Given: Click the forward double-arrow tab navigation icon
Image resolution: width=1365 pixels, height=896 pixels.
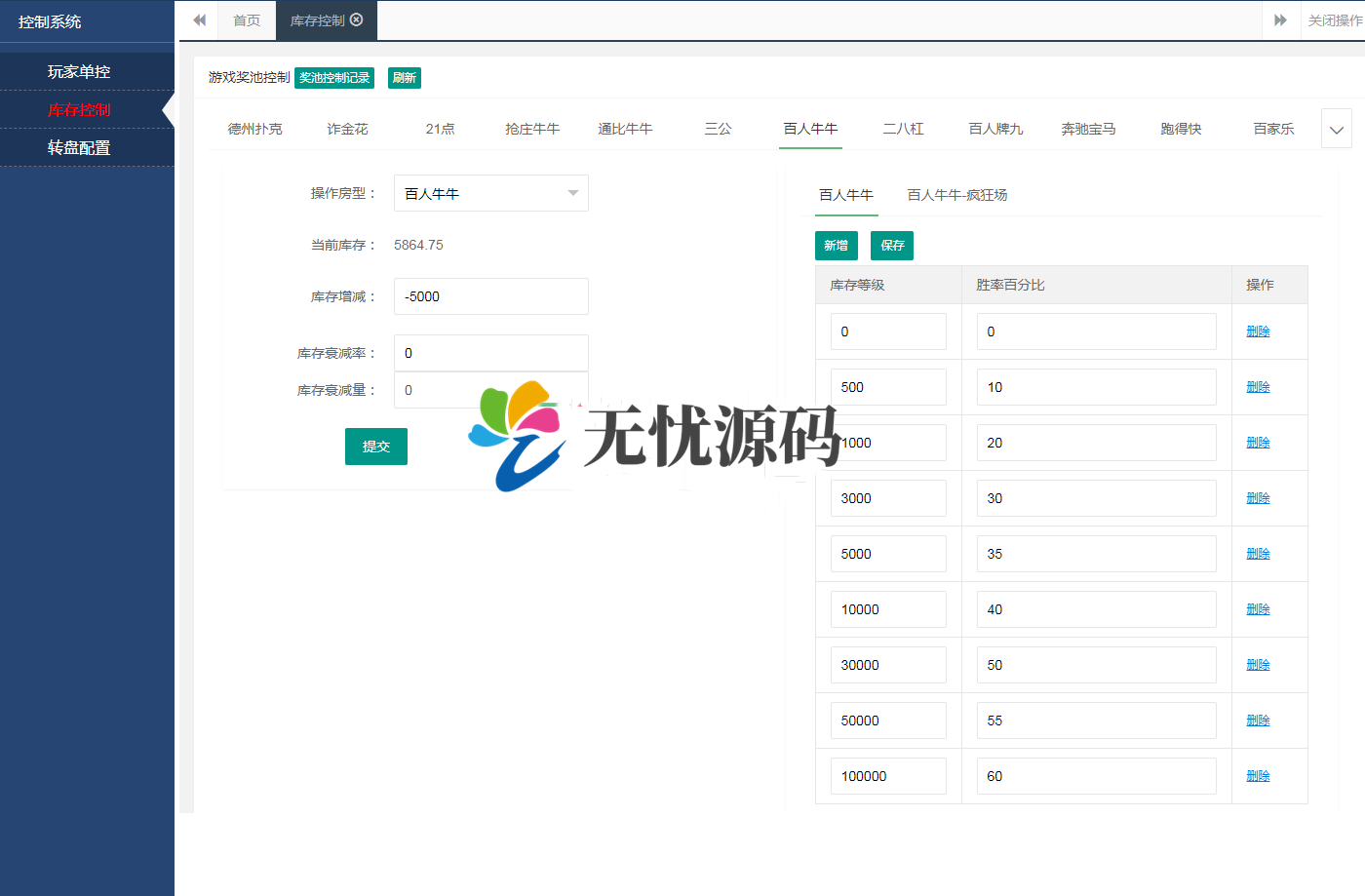Looking at the screenshot, I should (1280, 20).
